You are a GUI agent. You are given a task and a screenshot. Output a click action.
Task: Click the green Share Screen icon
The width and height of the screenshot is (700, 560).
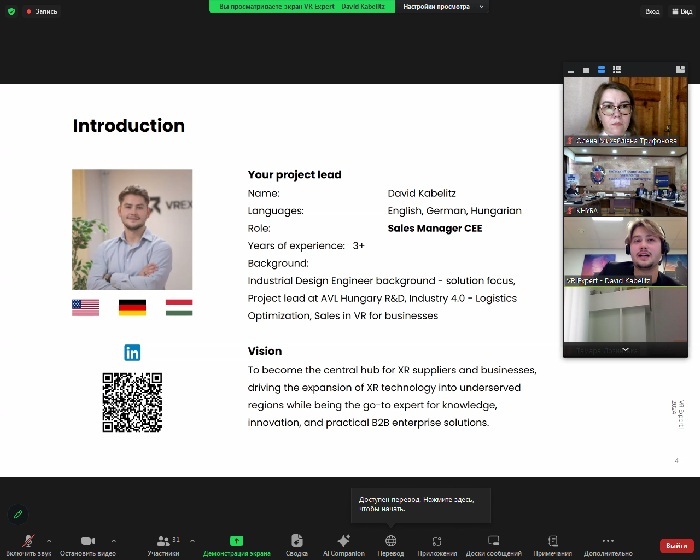click(236, 540)
